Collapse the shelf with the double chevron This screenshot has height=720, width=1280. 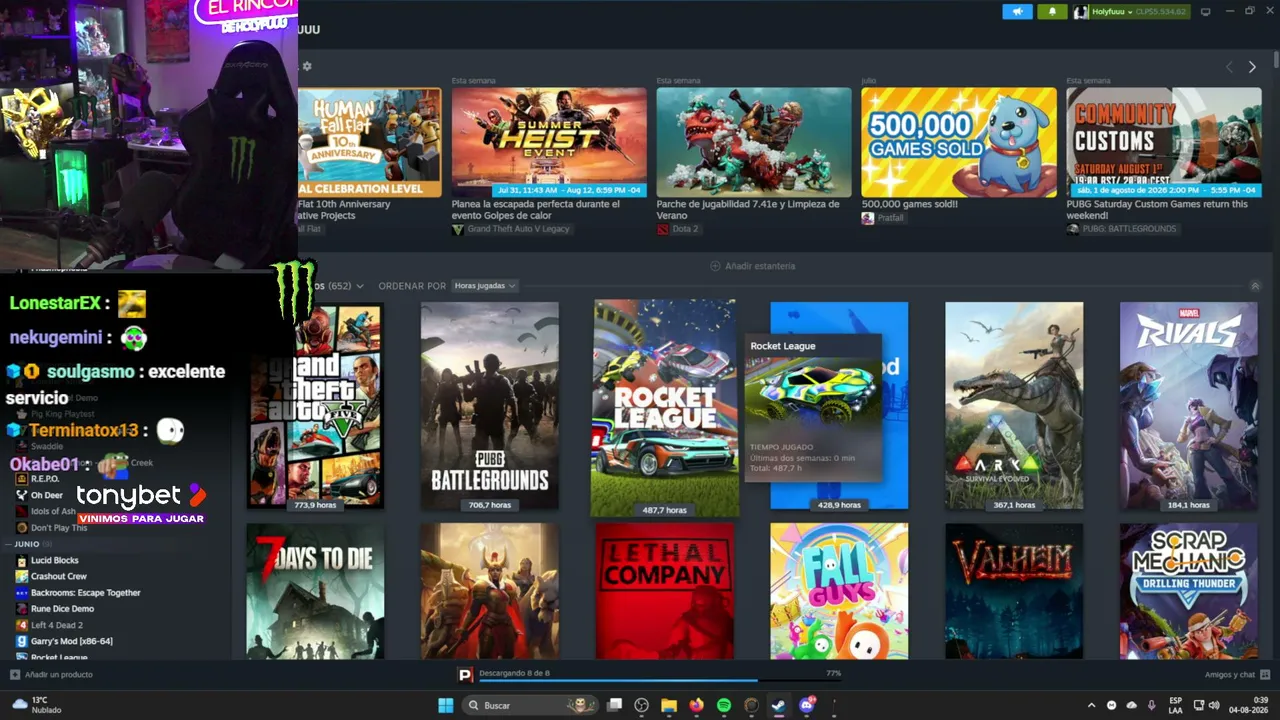click(1255, 286)
